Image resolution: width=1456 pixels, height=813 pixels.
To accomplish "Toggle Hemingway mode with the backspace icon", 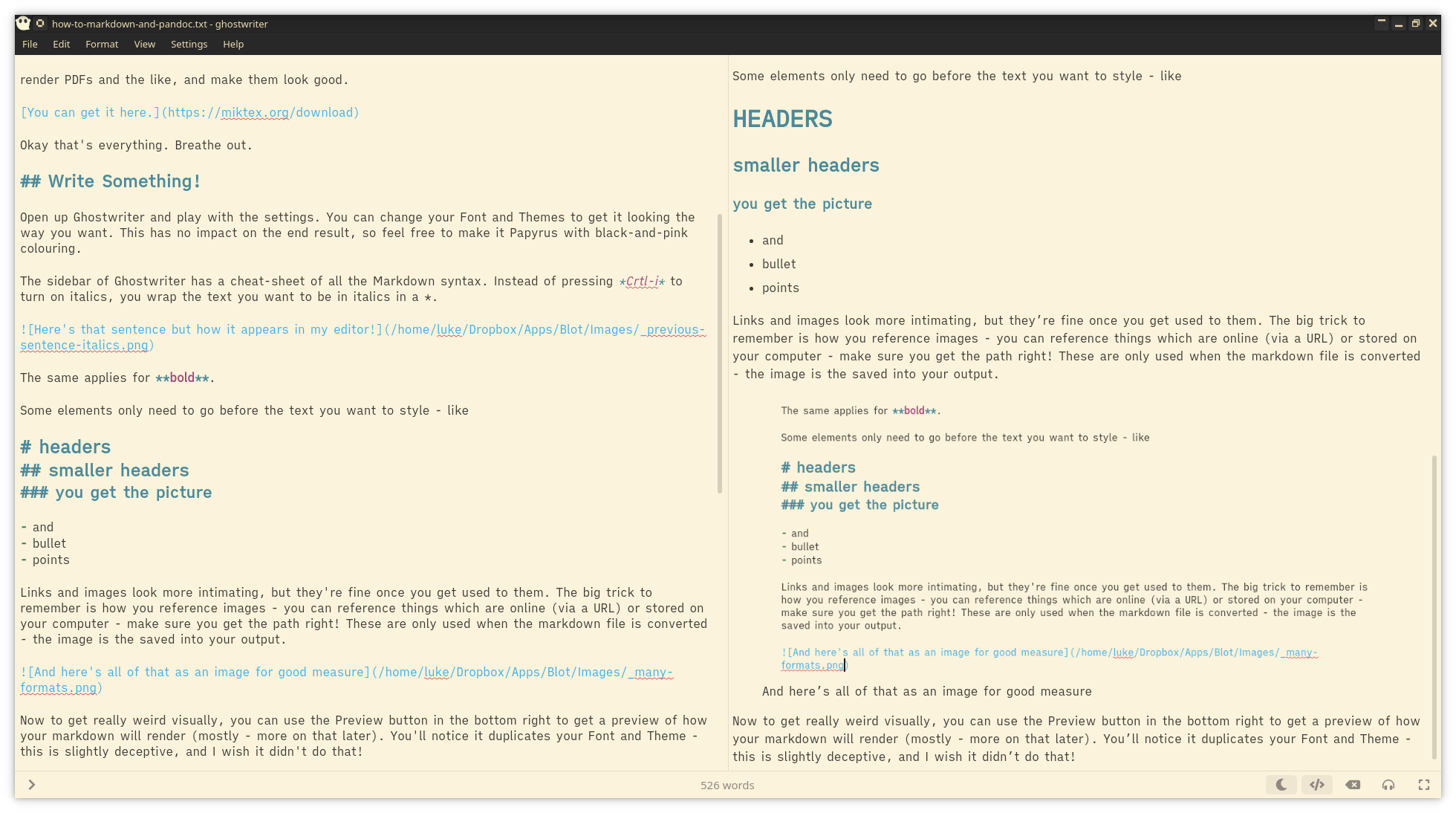I will pos(1353,785).
